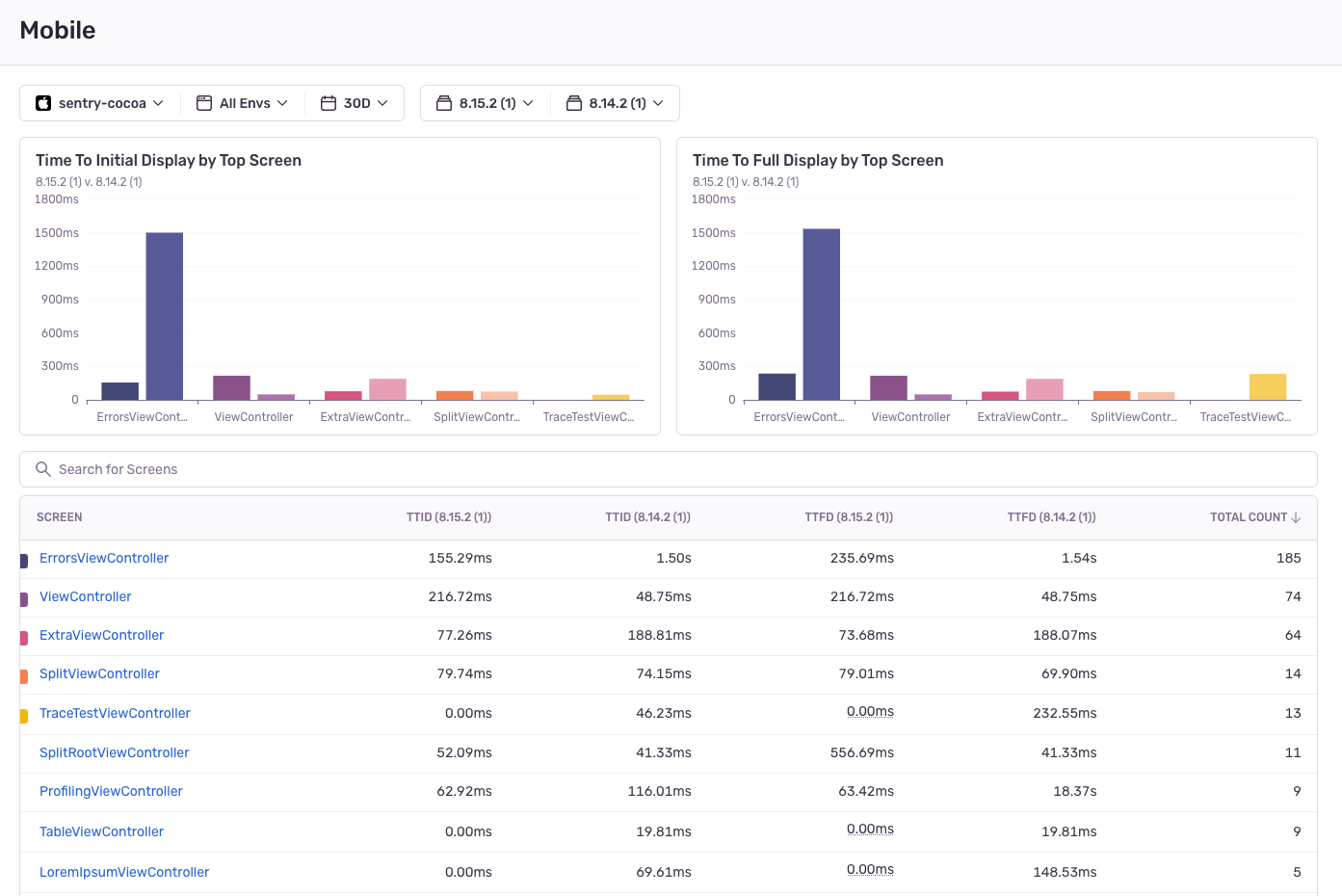Image resolution: width=1342 pixels, height=896 pixels.
Task: Click the 30D calendar icon
Action: (329, 103)
